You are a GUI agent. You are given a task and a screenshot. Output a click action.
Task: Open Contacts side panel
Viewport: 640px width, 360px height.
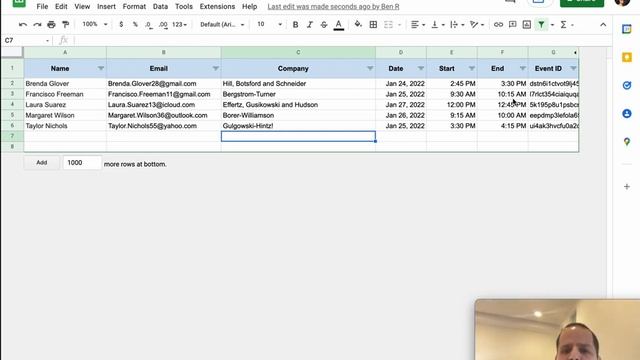click(x=627, y=113)
